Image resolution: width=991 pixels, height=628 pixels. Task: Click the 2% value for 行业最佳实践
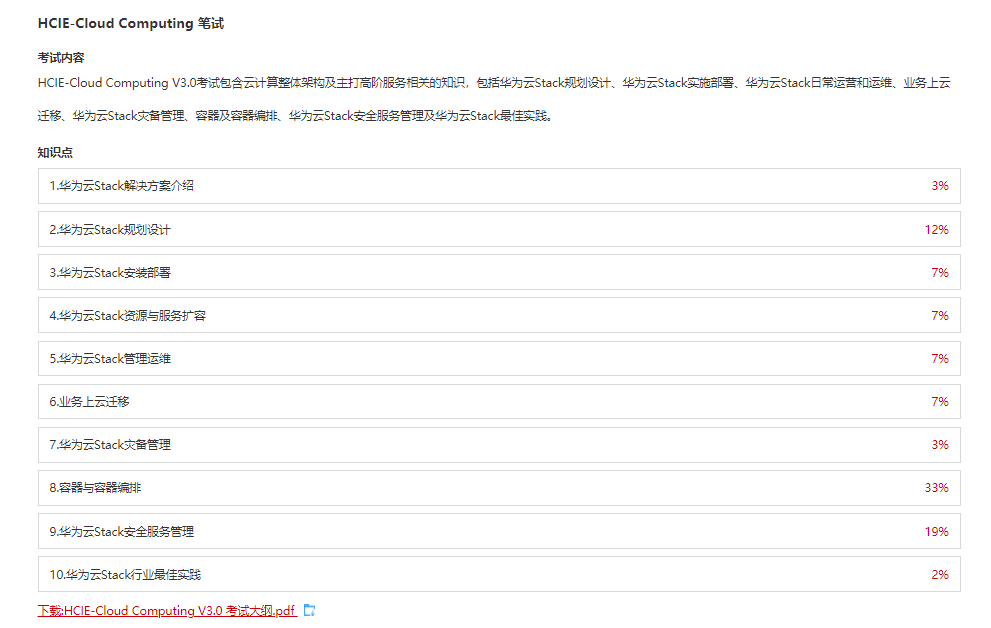pos(940,575)
